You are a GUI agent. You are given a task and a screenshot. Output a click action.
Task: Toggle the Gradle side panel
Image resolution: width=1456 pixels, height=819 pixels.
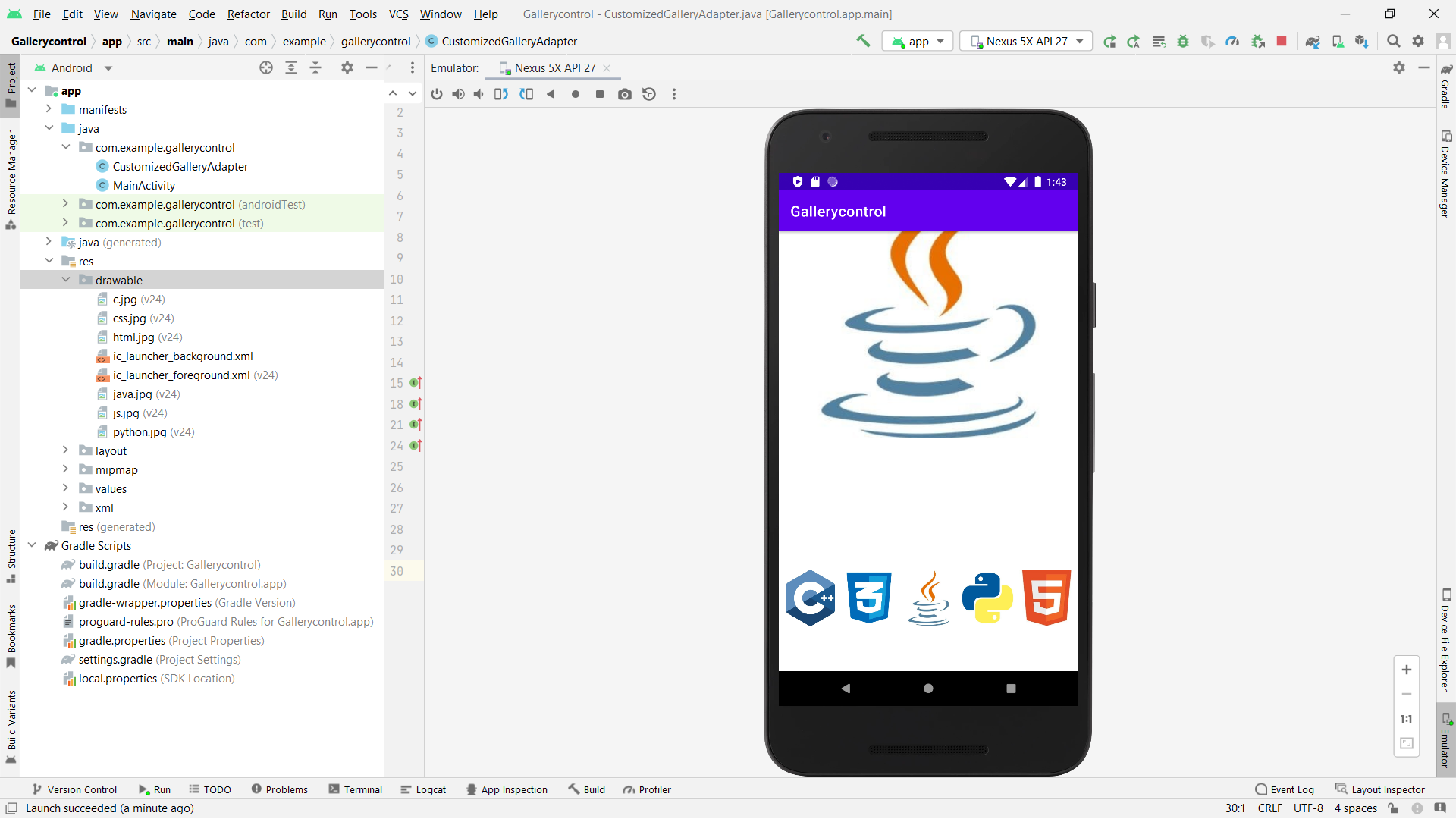1445,87
